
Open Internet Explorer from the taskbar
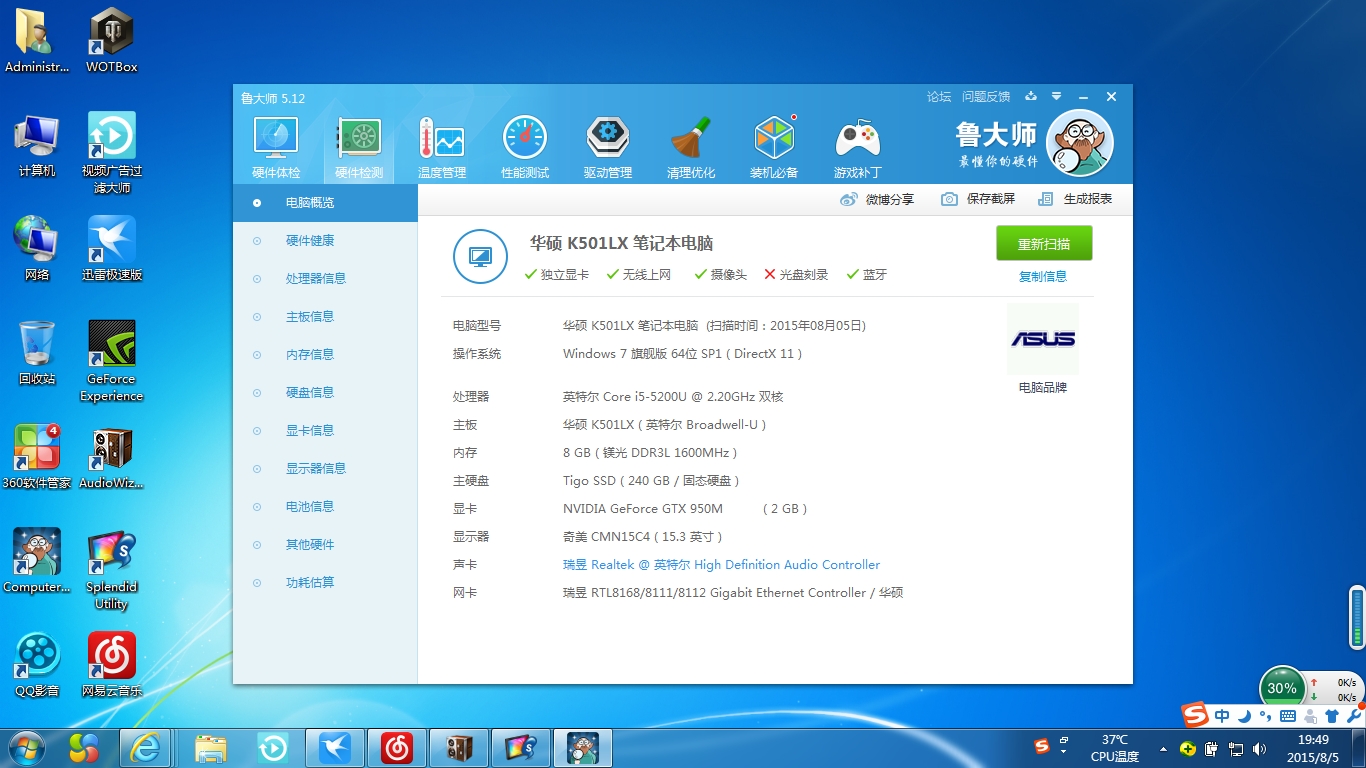click(x=145, y=748)
